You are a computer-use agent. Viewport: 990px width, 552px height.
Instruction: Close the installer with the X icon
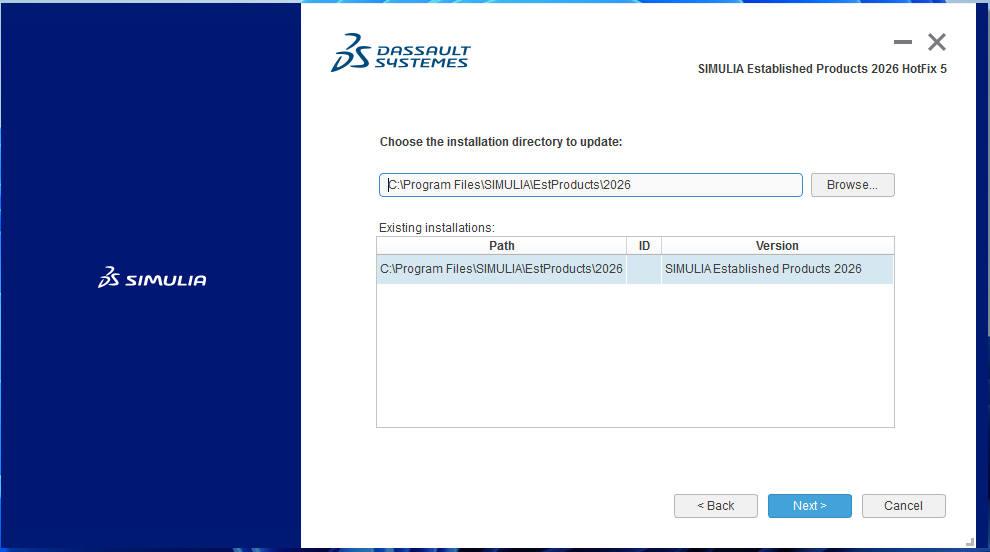click(937, 42)
